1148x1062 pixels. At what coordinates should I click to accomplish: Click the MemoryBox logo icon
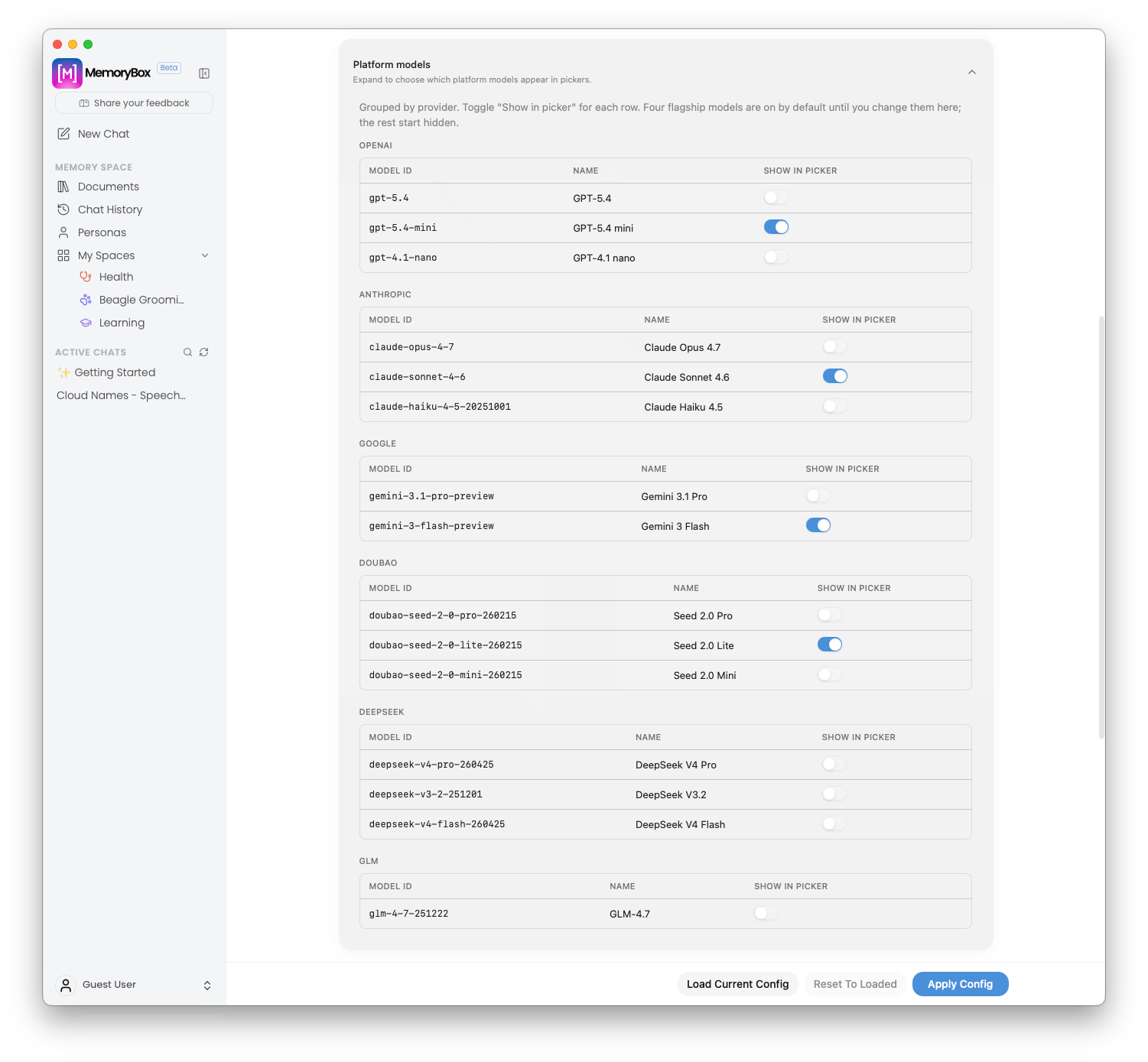[67, 73]
